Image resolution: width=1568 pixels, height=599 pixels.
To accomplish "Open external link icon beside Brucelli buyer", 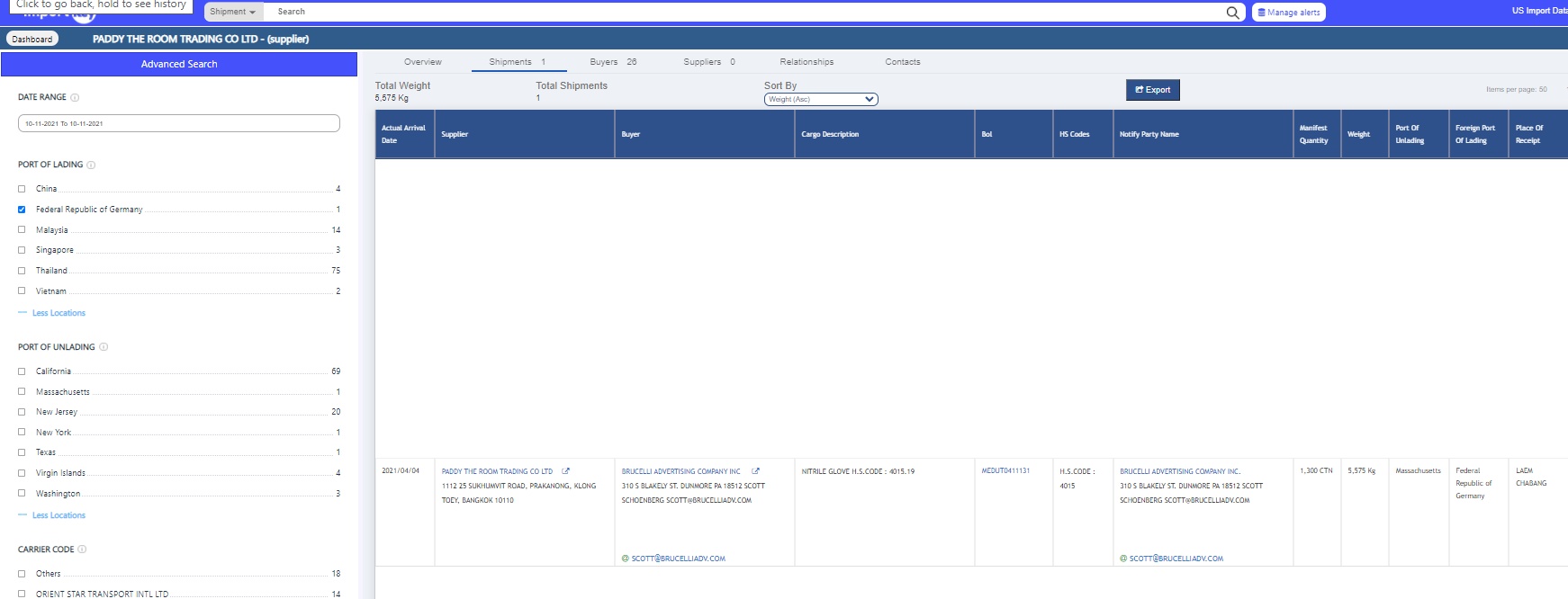I will pyautogui.click(x=755, y=471).
